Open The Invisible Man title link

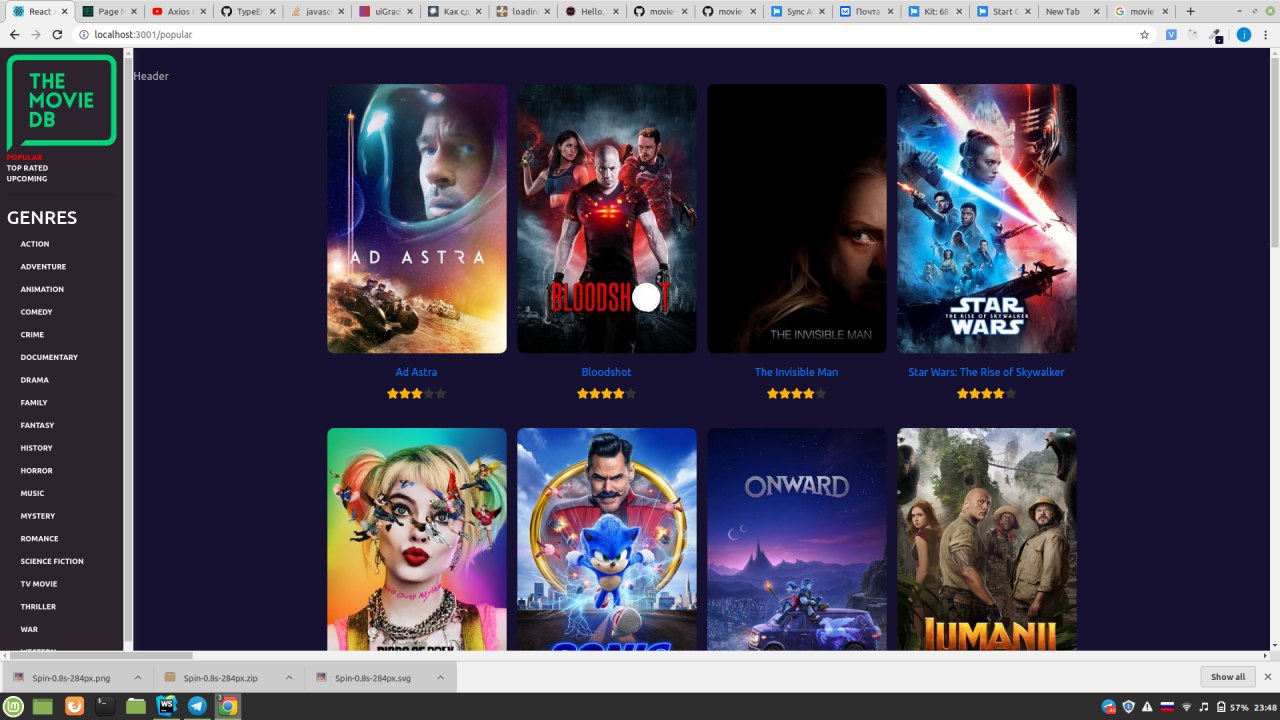pos(796,372)
